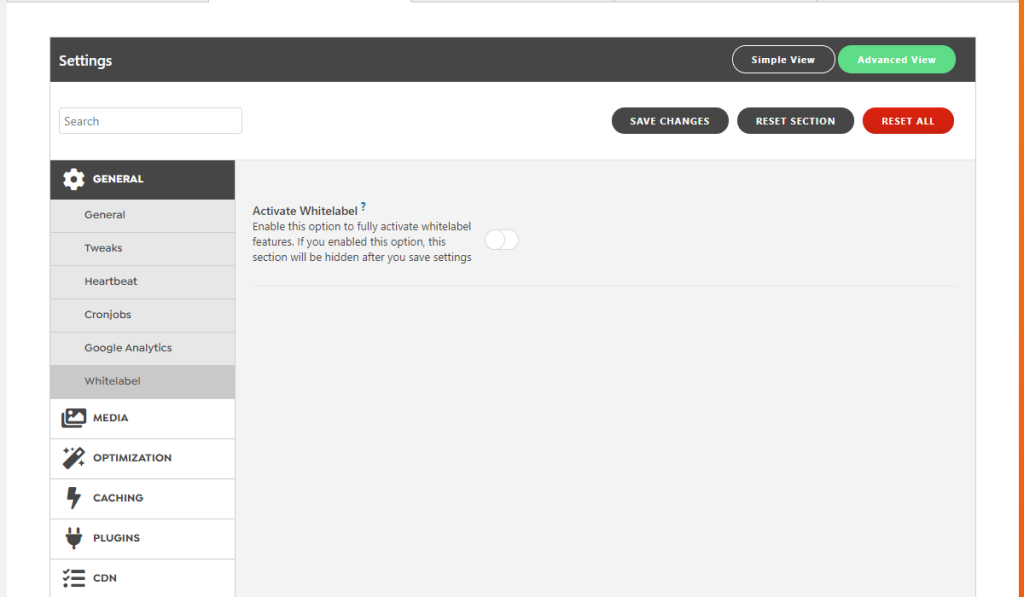Click the CDN checklist icon
The image size is (1024, 597).
[x=74, y=578]
